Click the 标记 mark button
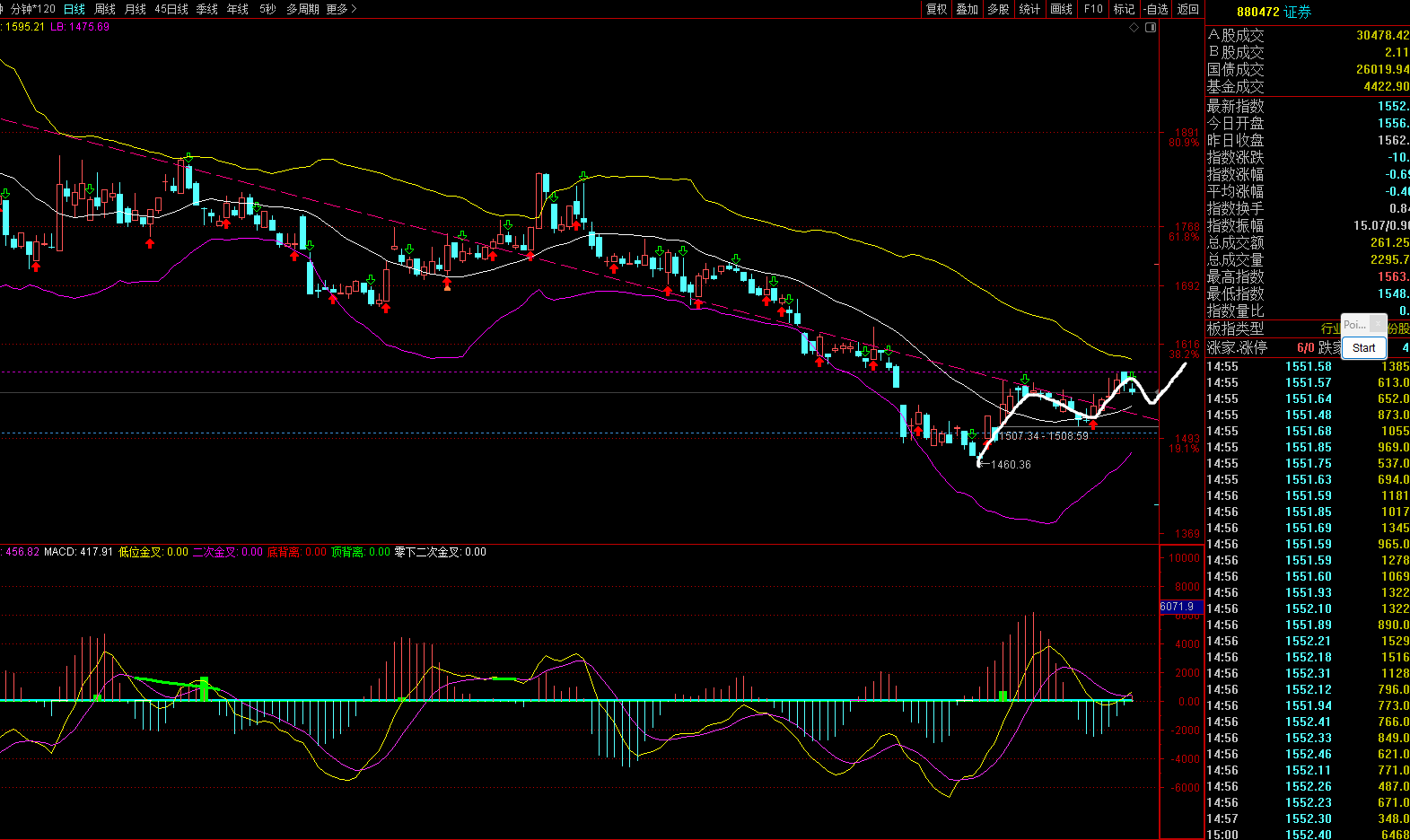The image size is (1410, 840). pyautogui.click(x=1125, y=9)
